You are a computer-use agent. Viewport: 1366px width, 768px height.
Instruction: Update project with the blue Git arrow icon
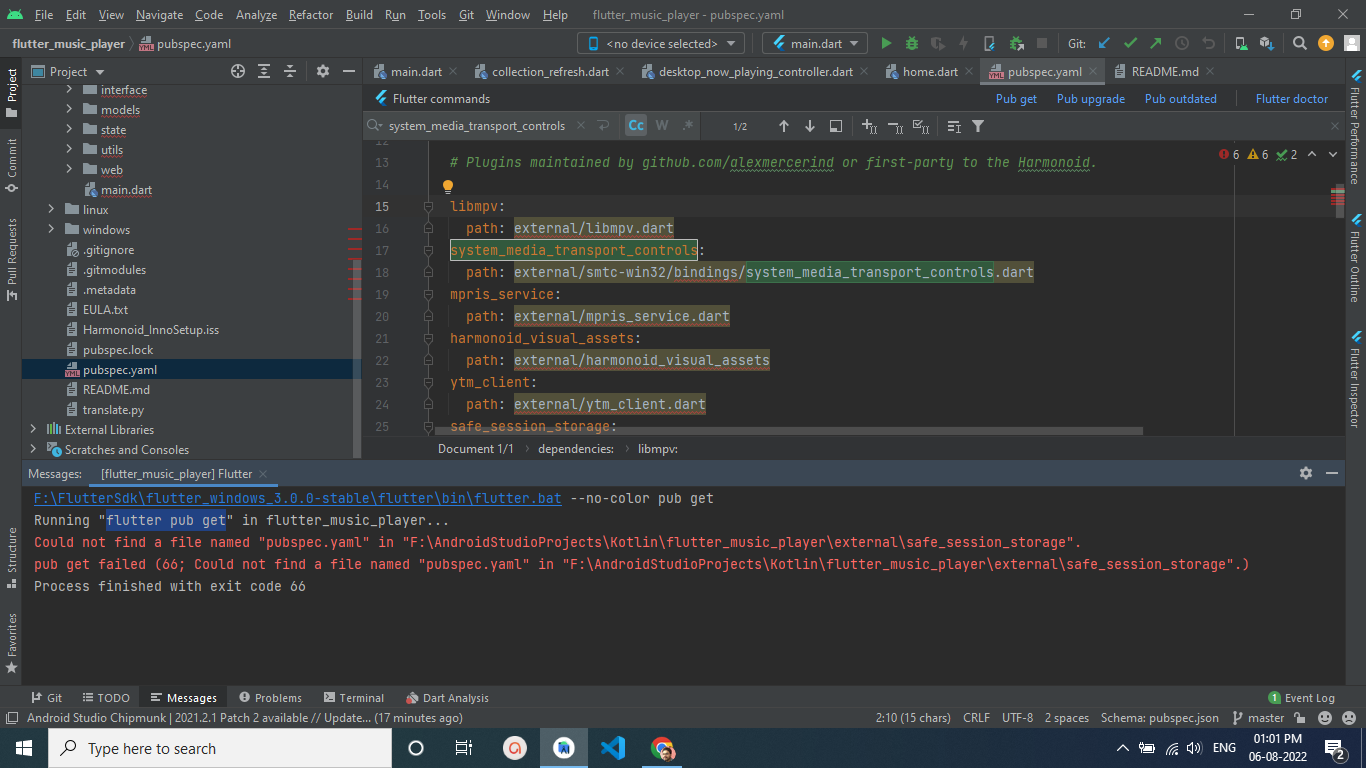tap(1103, 43)
